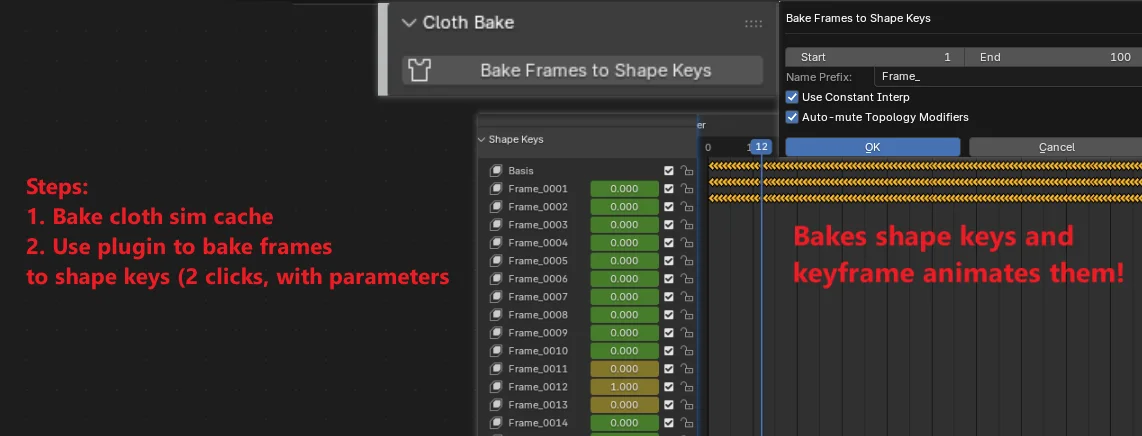Click the shape key icon beside Frame_0001
Viewport: 1142px width, 436px height.
click(x=496, y=189)
